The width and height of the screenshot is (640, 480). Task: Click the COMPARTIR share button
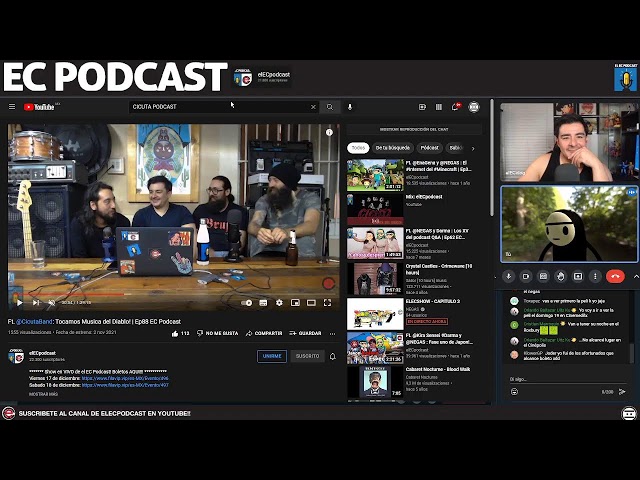point(264,333)
